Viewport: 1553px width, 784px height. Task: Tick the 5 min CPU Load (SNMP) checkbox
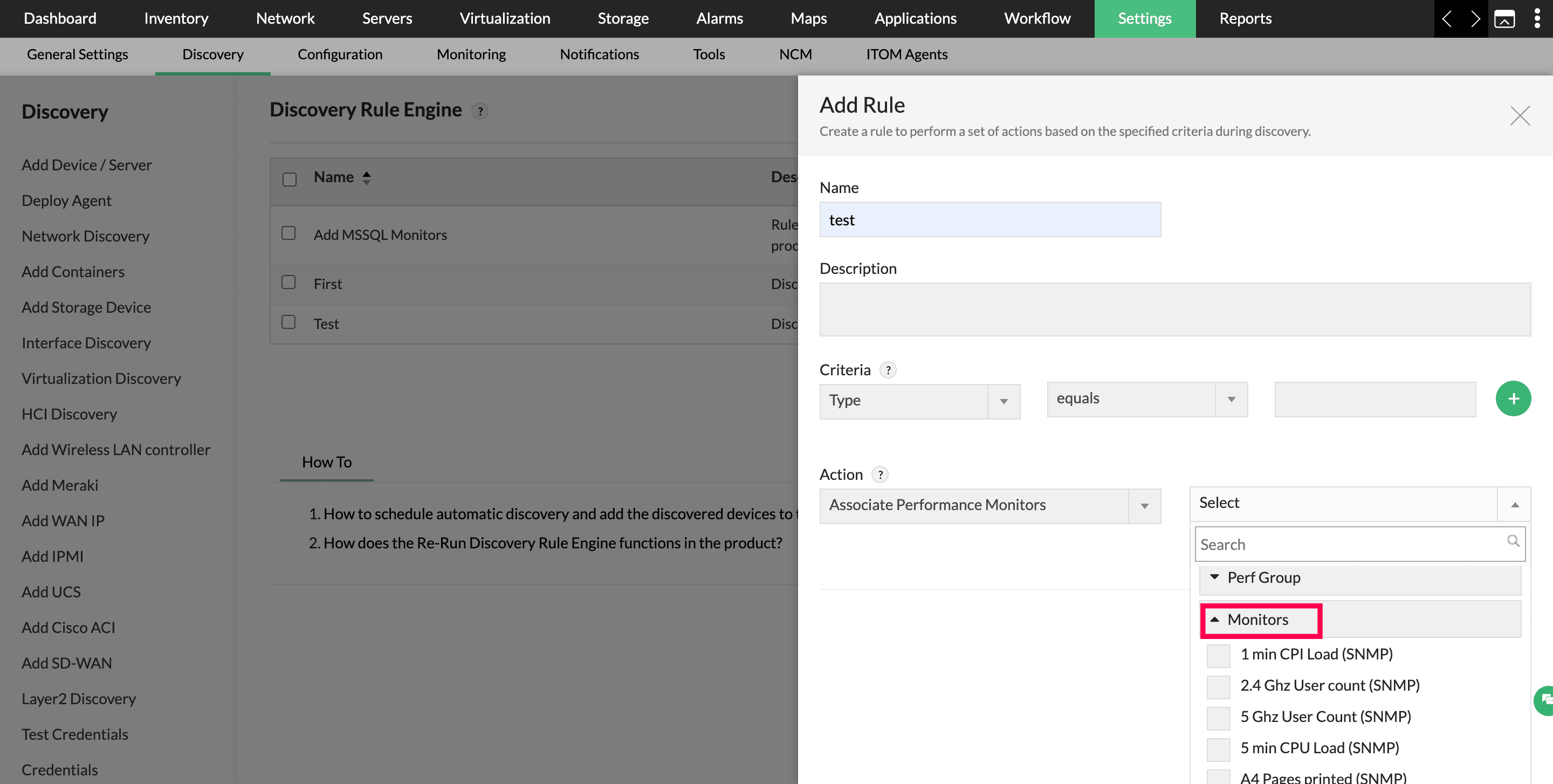pyautogui.click(x=1219, y=749)
